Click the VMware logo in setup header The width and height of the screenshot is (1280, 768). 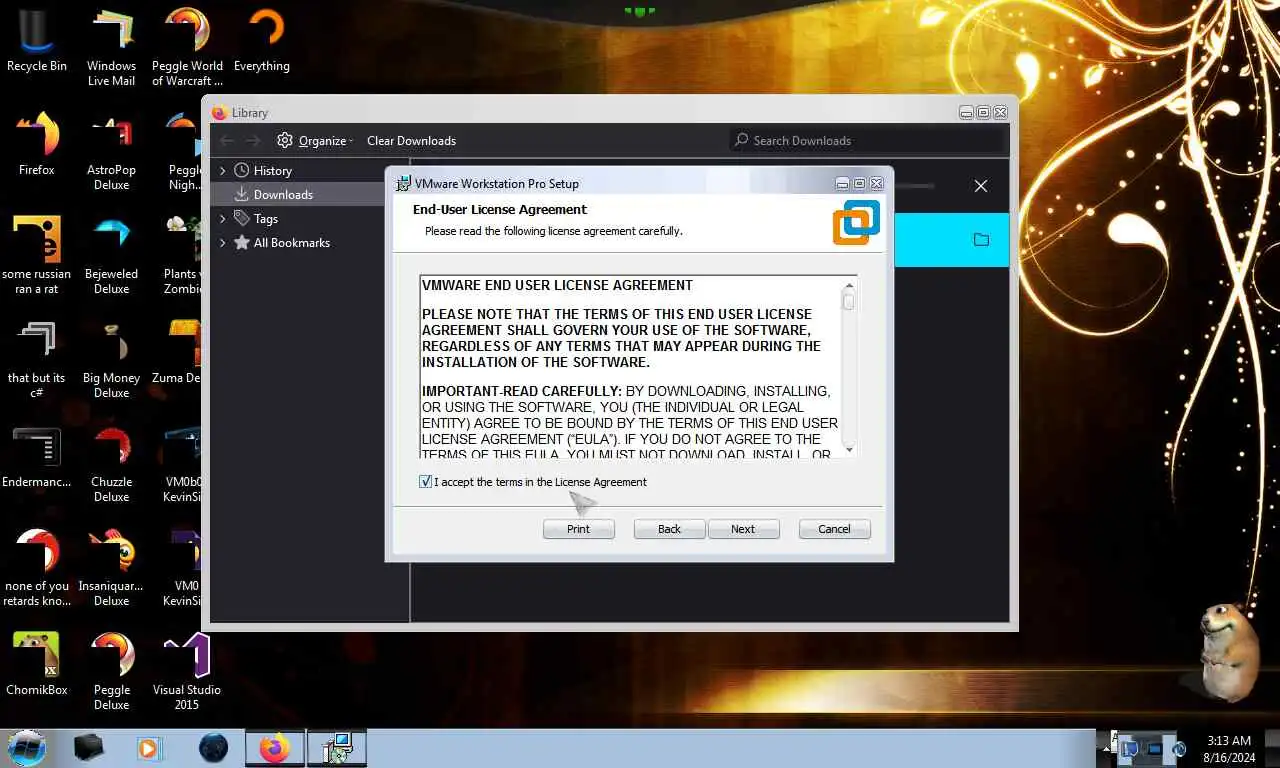click(x=856, y=222)
